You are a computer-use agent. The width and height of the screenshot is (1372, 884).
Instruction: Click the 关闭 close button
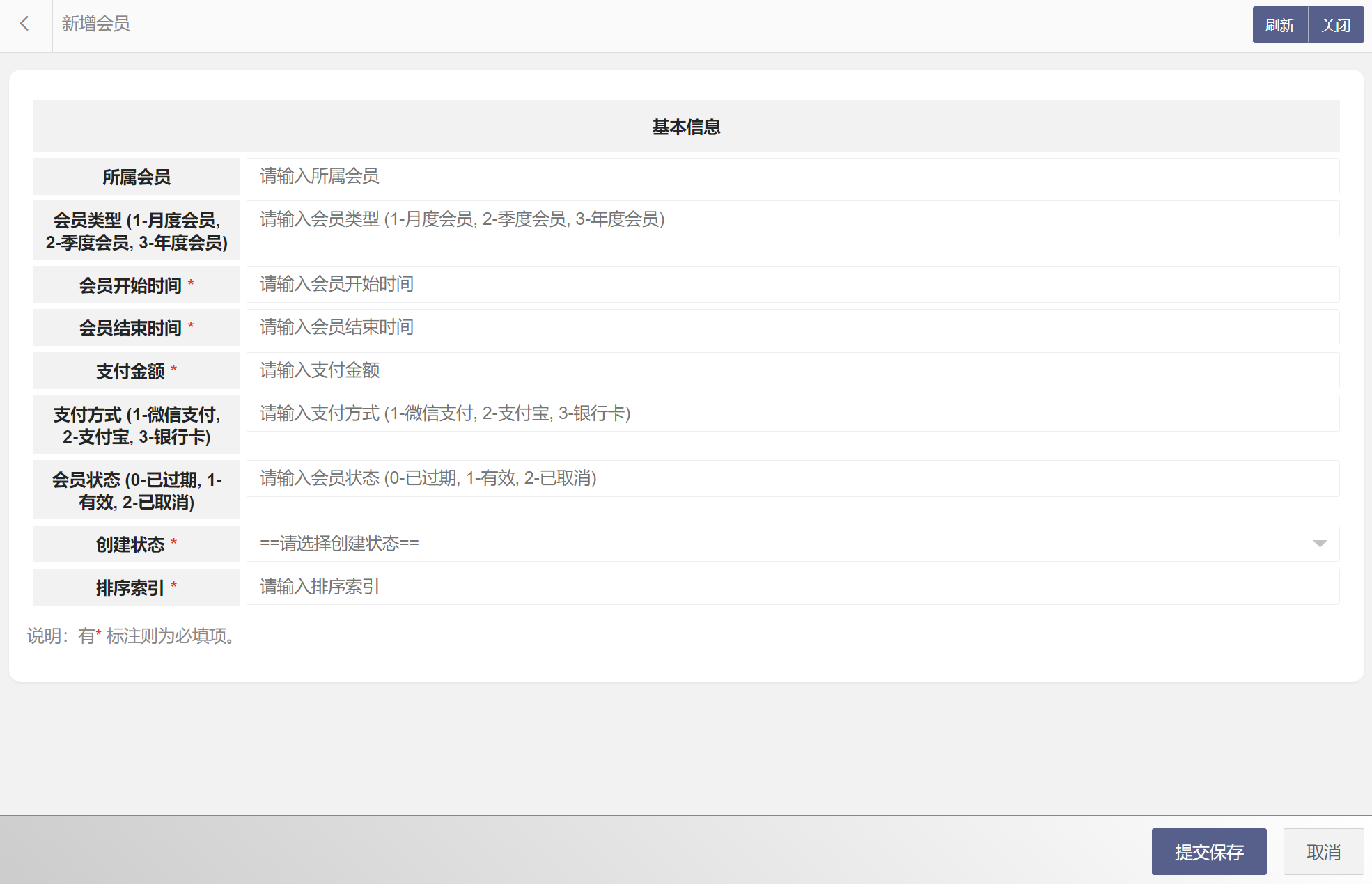click(1335, 25)
